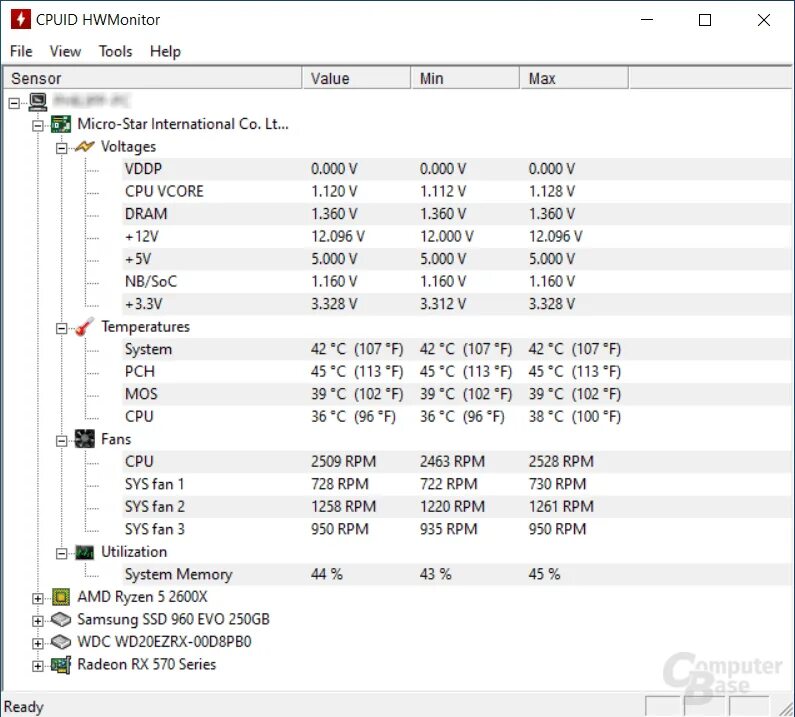The width and height of the screenshot is (795, 717).
Task: Grab the window size grip corner
Action: pos(786,708)
